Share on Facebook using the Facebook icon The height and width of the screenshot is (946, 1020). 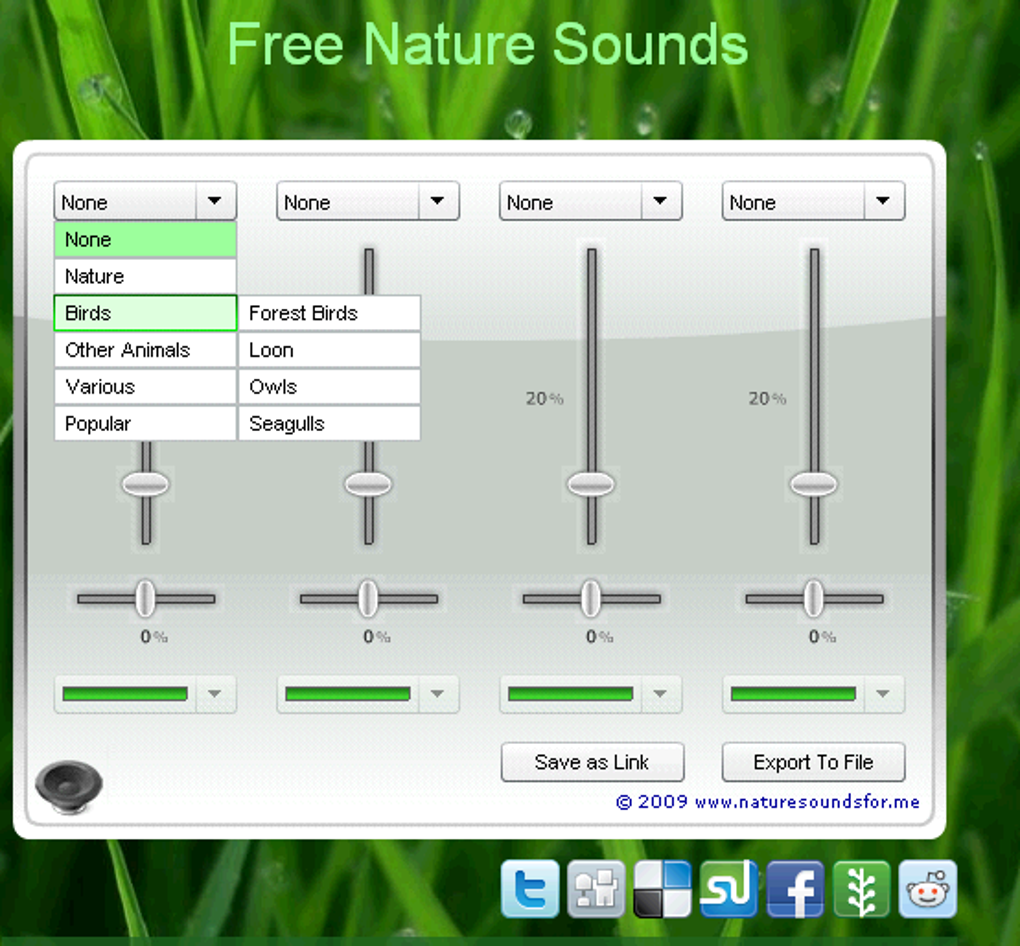pos(794,888)
